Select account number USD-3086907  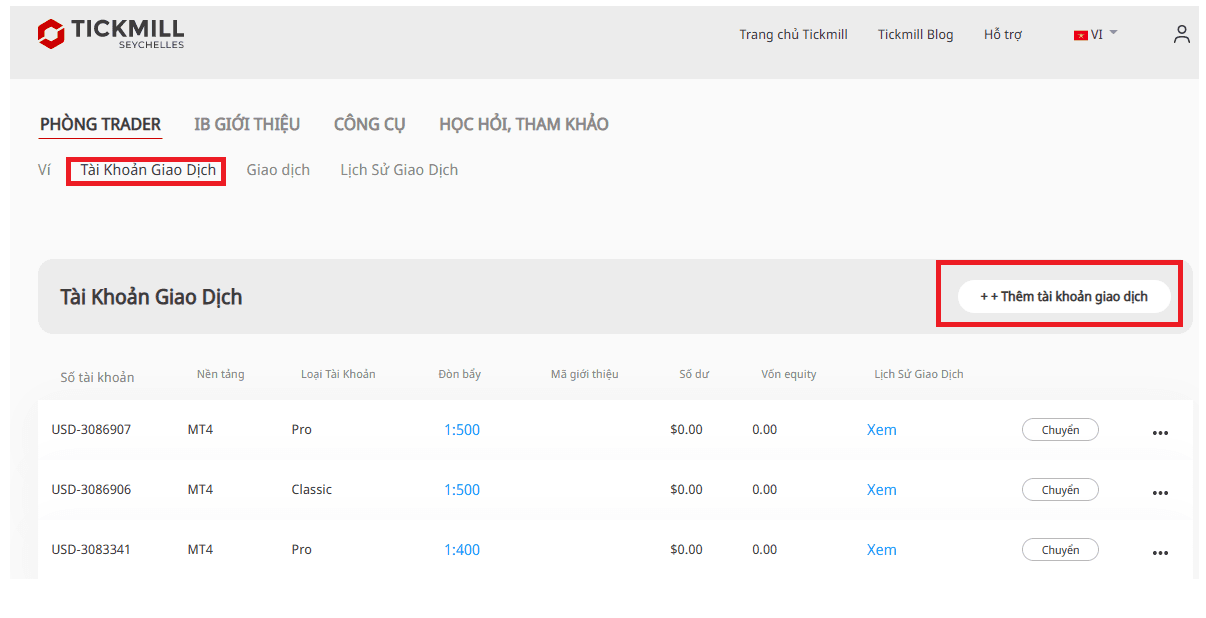click(91, 430)
